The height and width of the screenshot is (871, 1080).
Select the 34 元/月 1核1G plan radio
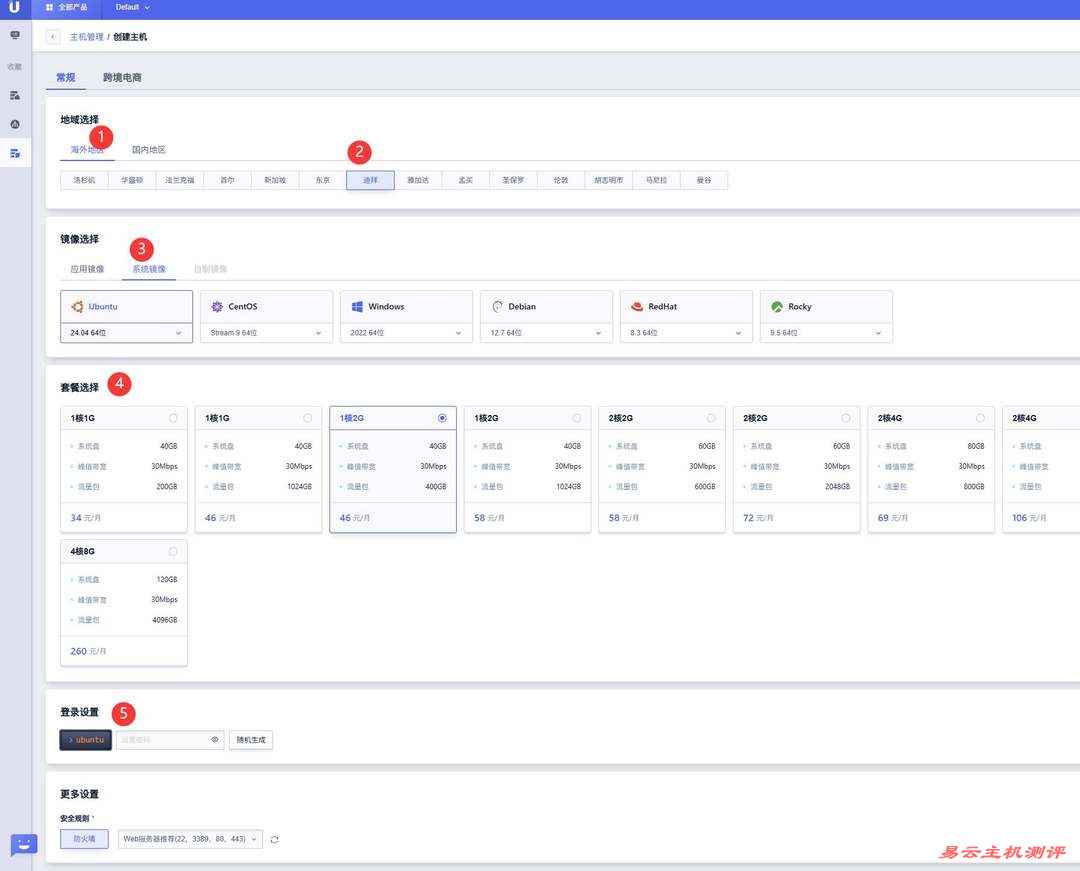coord(173,418)
